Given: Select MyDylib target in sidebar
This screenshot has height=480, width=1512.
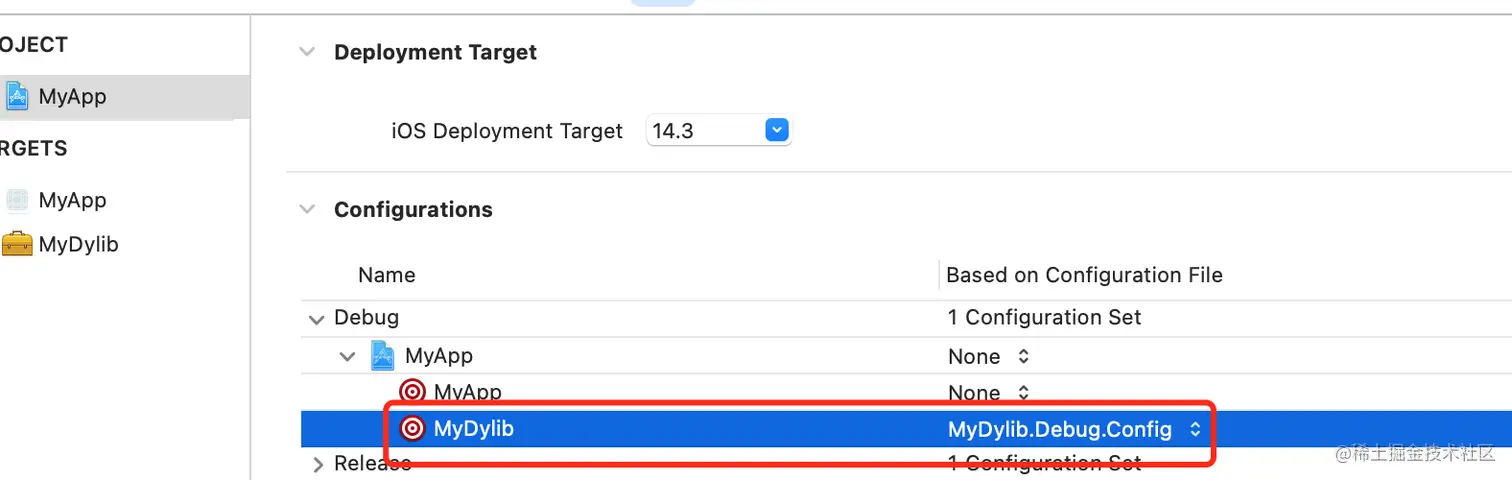Looking at the screenshot, I should click(78, 244).
